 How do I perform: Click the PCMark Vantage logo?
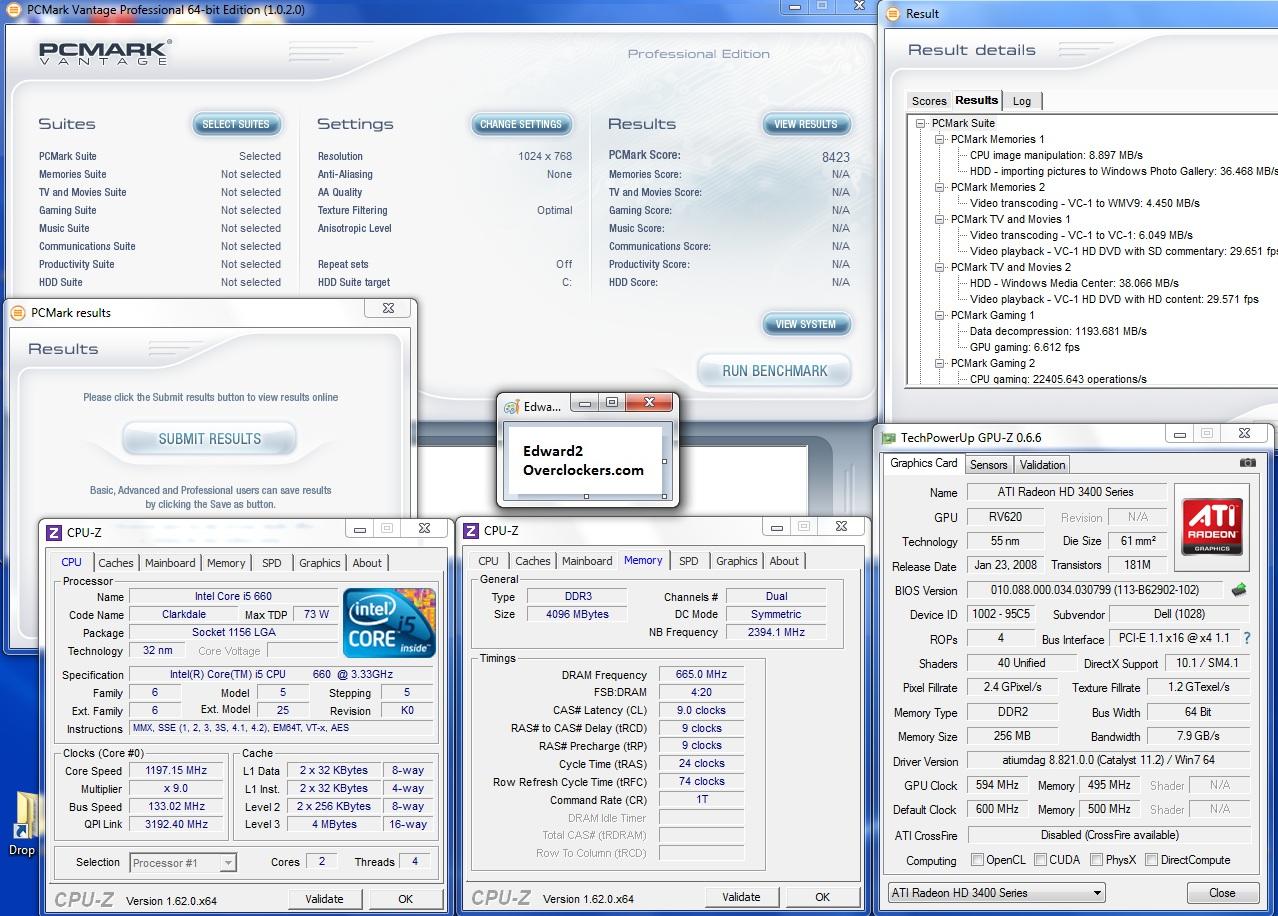[x=105, y=53]
